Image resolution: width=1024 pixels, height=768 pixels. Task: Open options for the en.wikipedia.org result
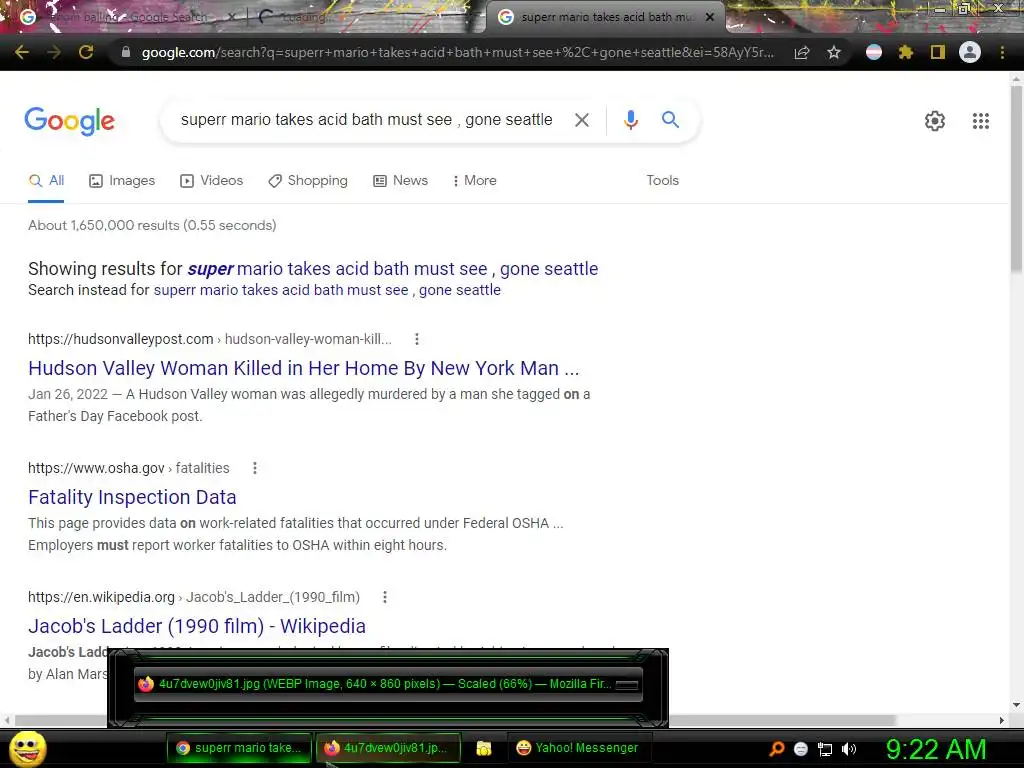(385, 597)
